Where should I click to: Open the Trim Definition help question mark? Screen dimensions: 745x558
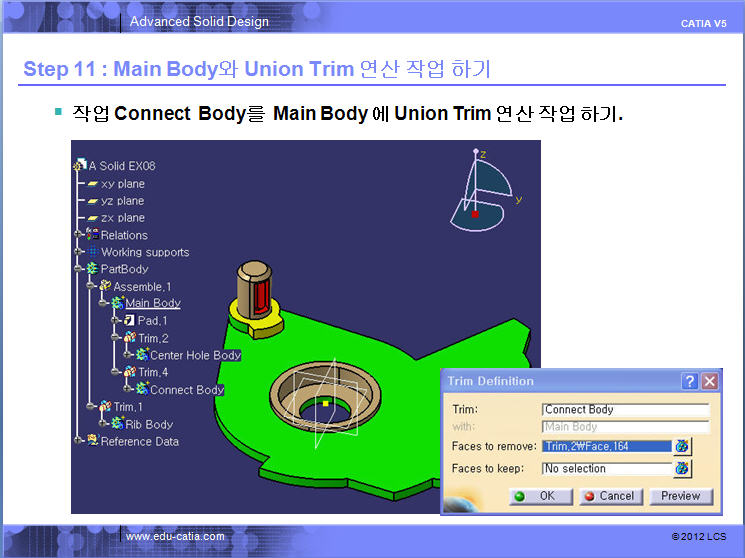(x=689, y=381)
